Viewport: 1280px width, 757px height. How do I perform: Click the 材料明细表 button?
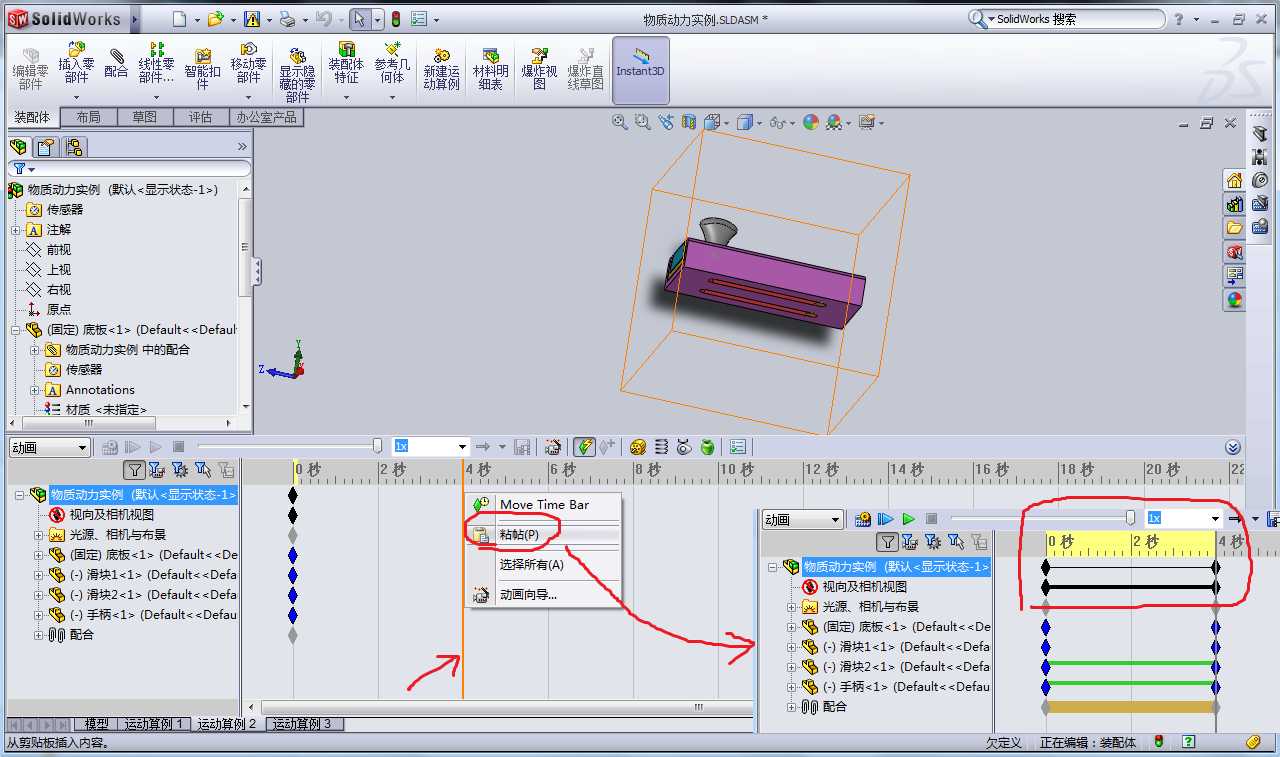[490, 68]
